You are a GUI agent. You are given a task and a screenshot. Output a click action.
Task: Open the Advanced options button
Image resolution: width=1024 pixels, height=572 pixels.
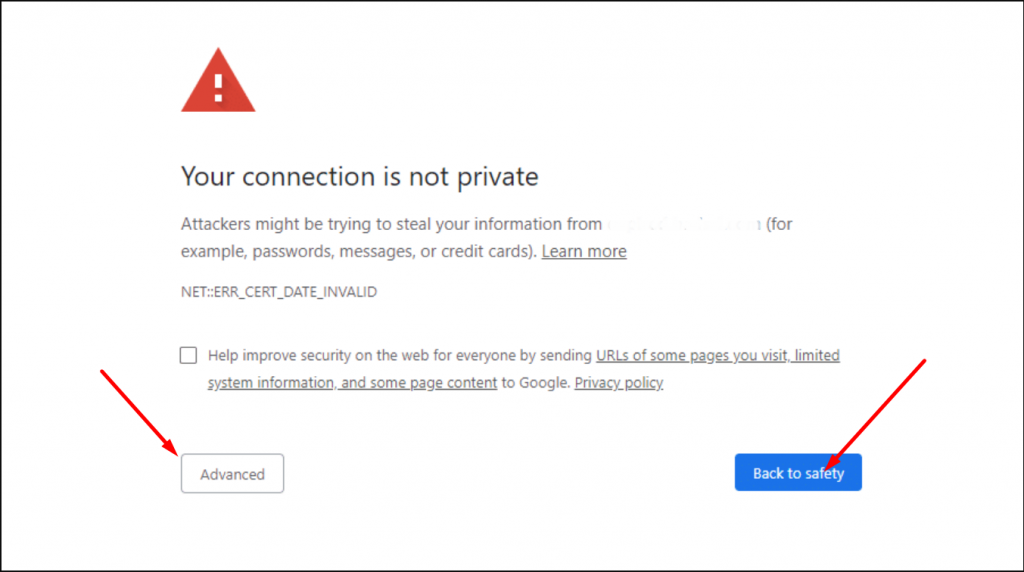coord(232,474)
